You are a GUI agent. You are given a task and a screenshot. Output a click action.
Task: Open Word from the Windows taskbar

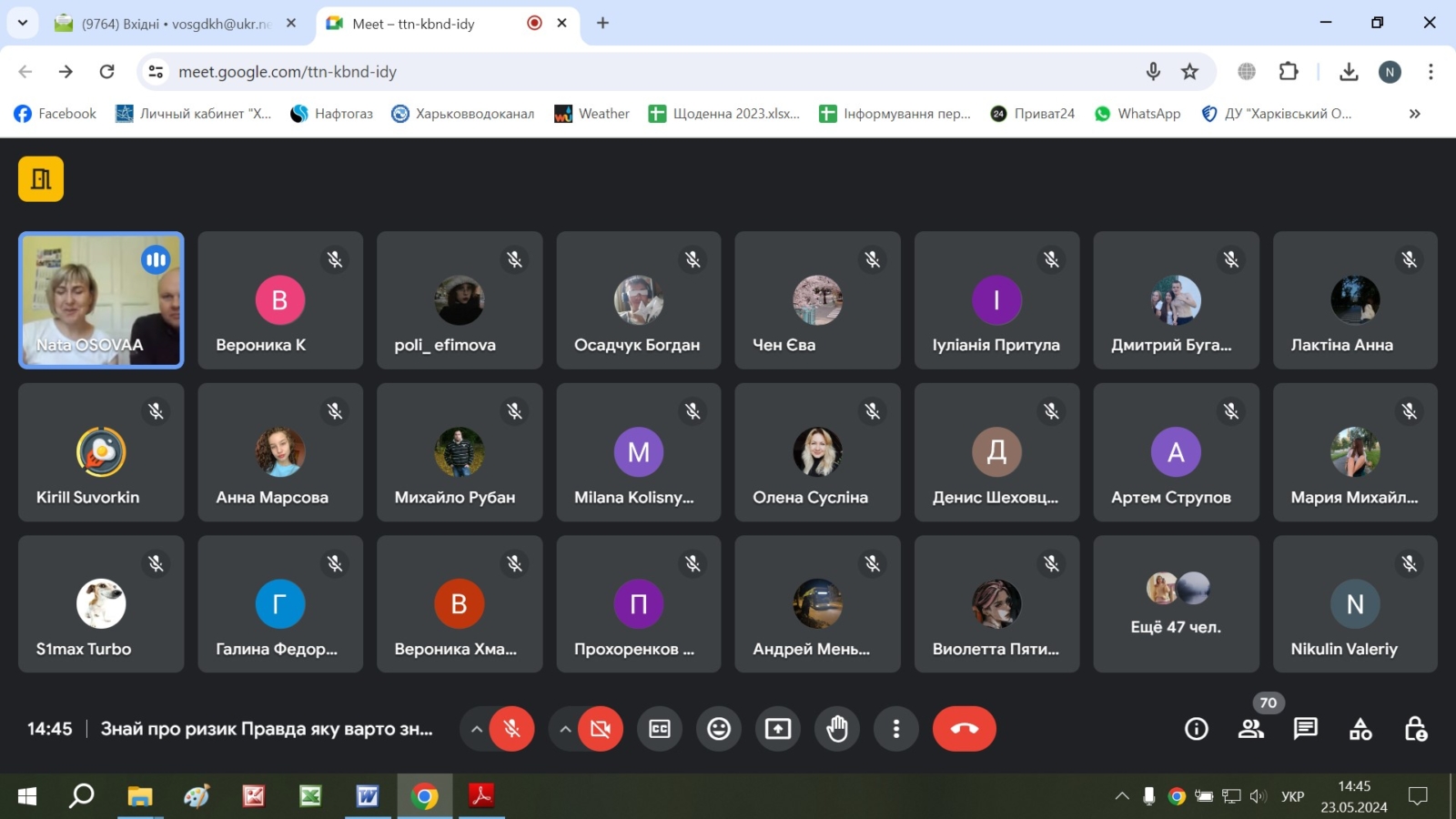(x=367, y=796)
